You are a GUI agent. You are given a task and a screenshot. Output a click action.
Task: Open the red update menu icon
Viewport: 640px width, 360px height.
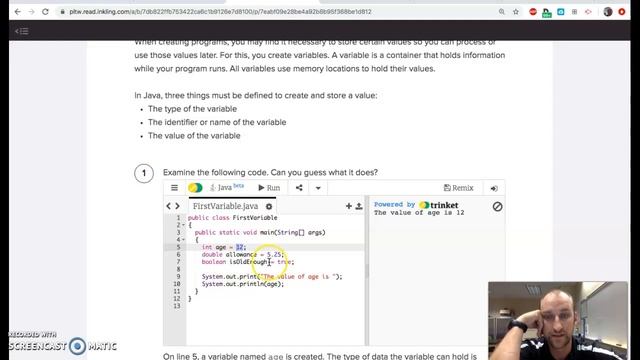click(x=622, y=12)
